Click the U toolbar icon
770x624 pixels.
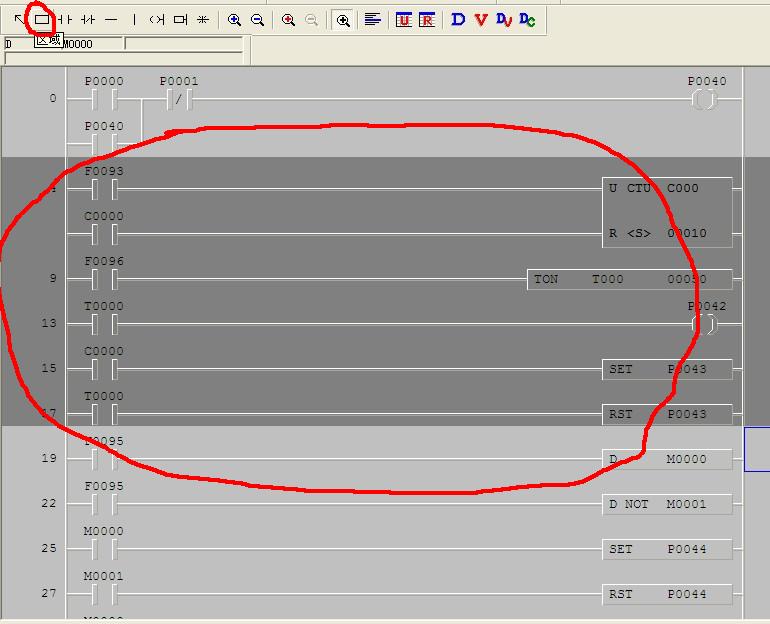pos(404,19)
